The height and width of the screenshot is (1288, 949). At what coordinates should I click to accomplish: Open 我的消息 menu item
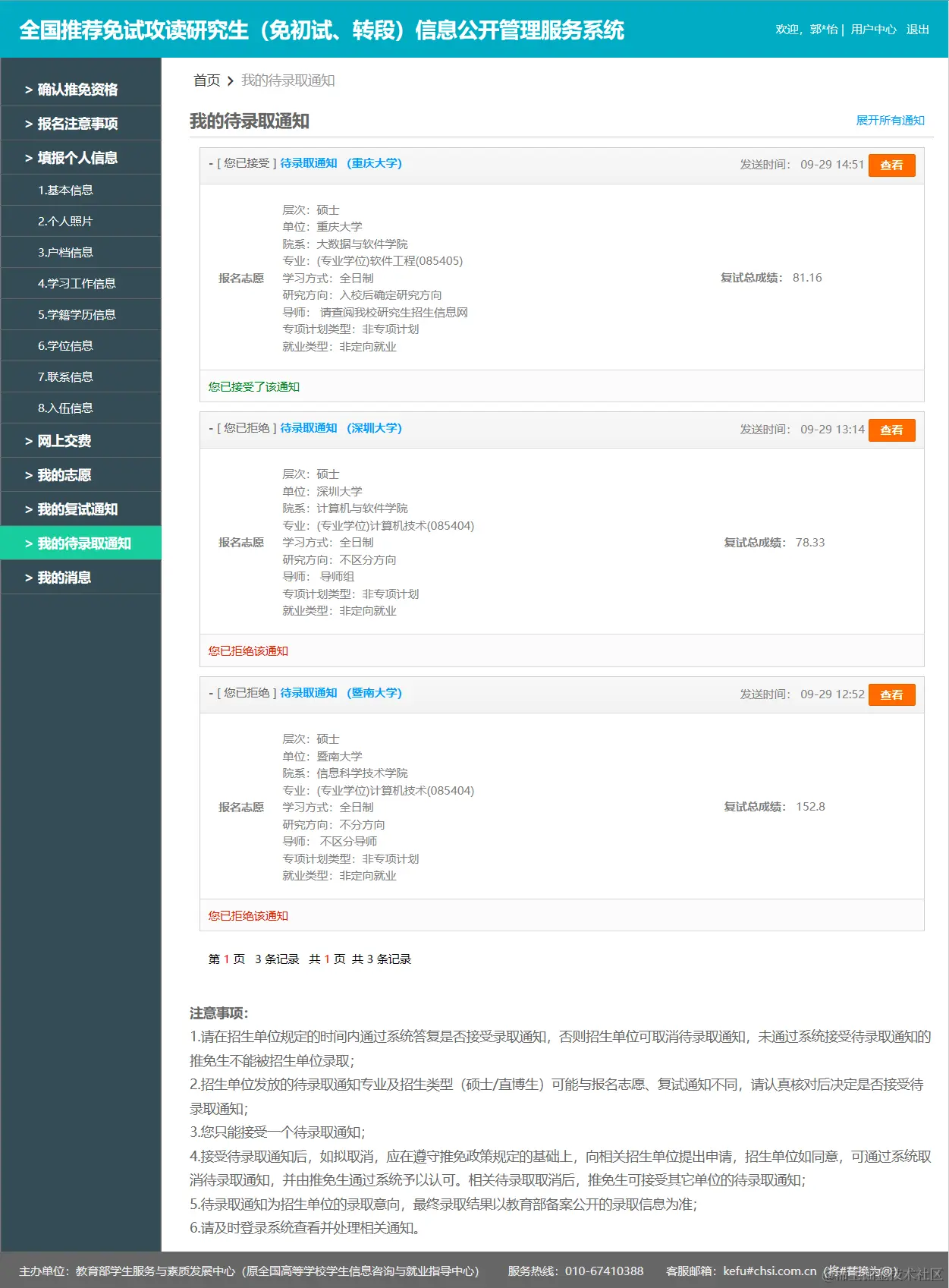pyautogui.click(x=80, y=578)
